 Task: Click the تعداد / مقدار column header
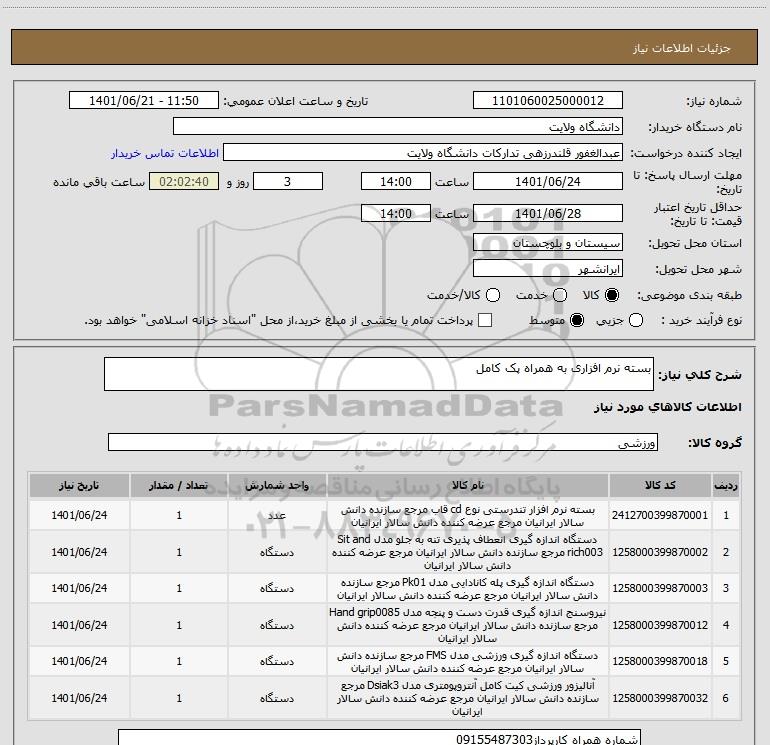point(179,486)
